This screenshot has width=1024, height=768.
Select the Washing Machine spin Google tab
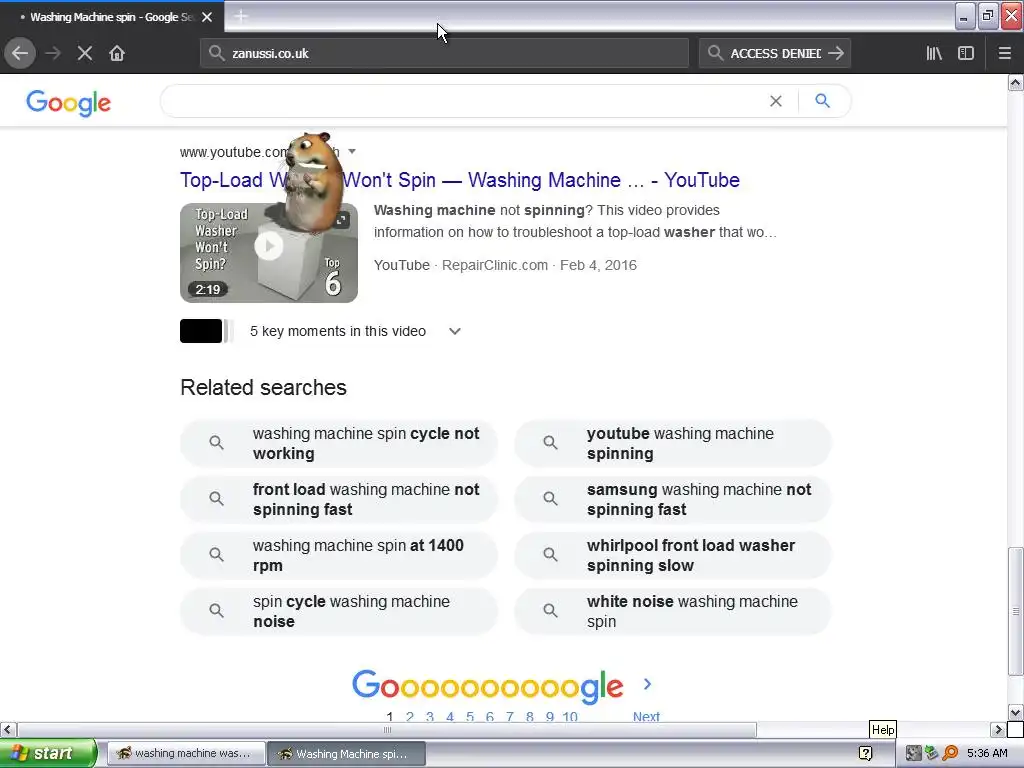point(112,17)
